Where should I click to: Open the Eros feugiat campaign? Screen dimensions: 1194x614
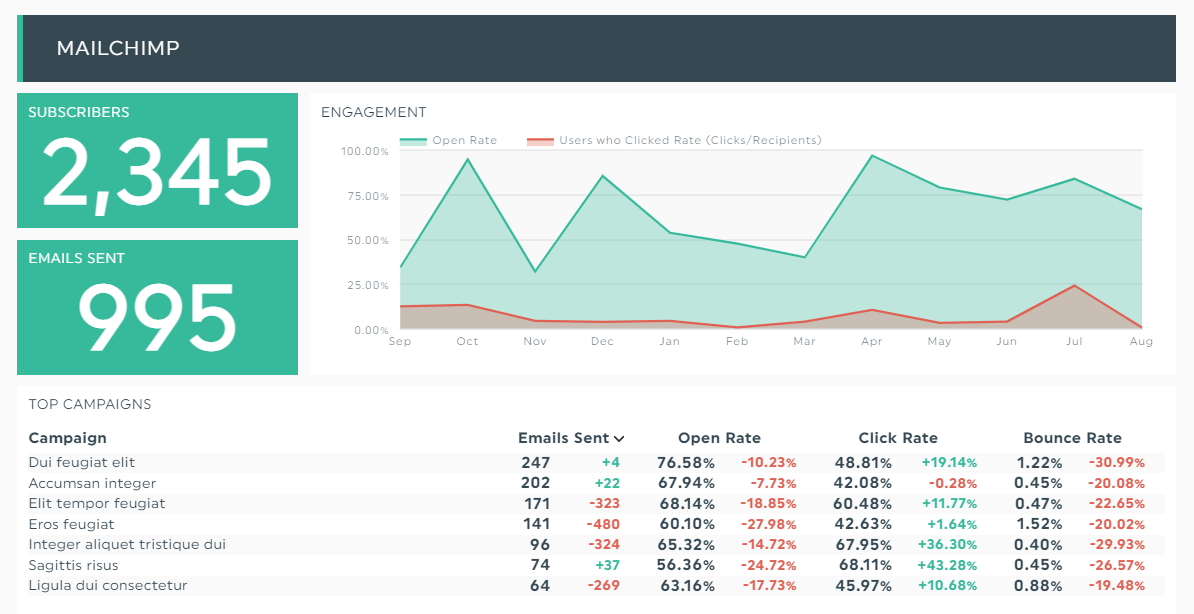[x=72, y=524]
